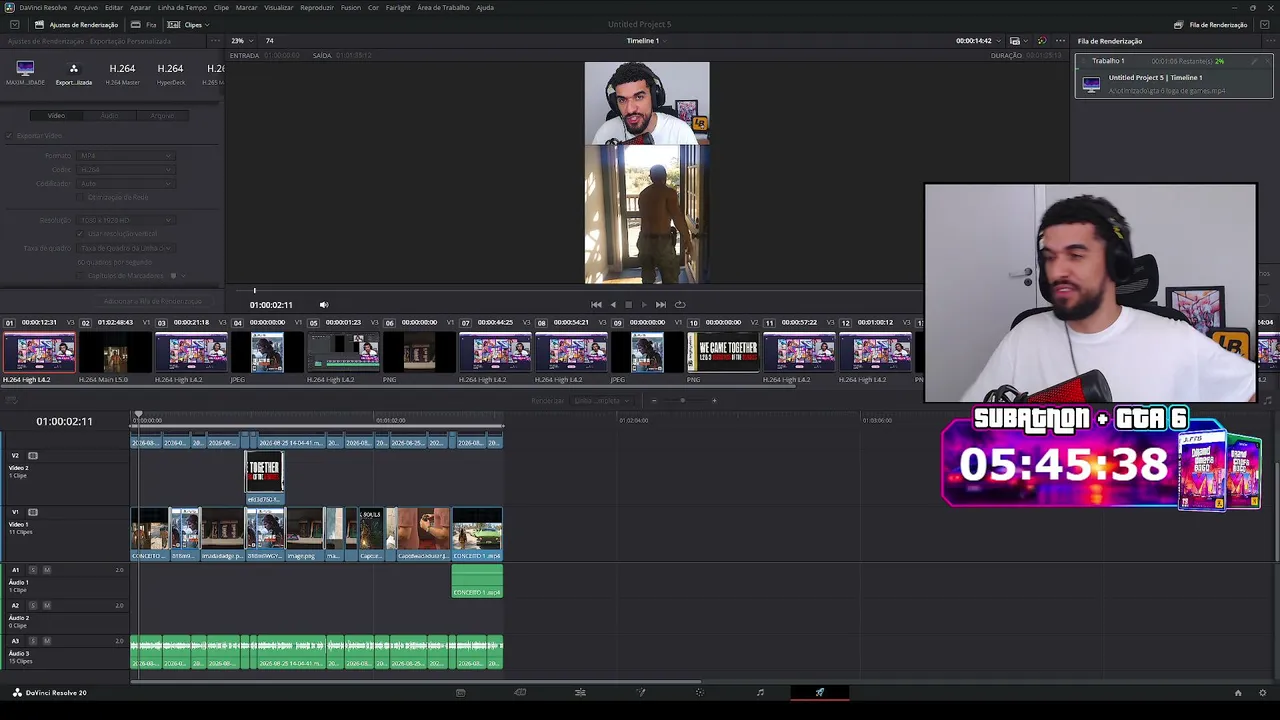Open the viewer three-dot options menu
This screenshot has width=1280, height=720.
[1060, 41]
